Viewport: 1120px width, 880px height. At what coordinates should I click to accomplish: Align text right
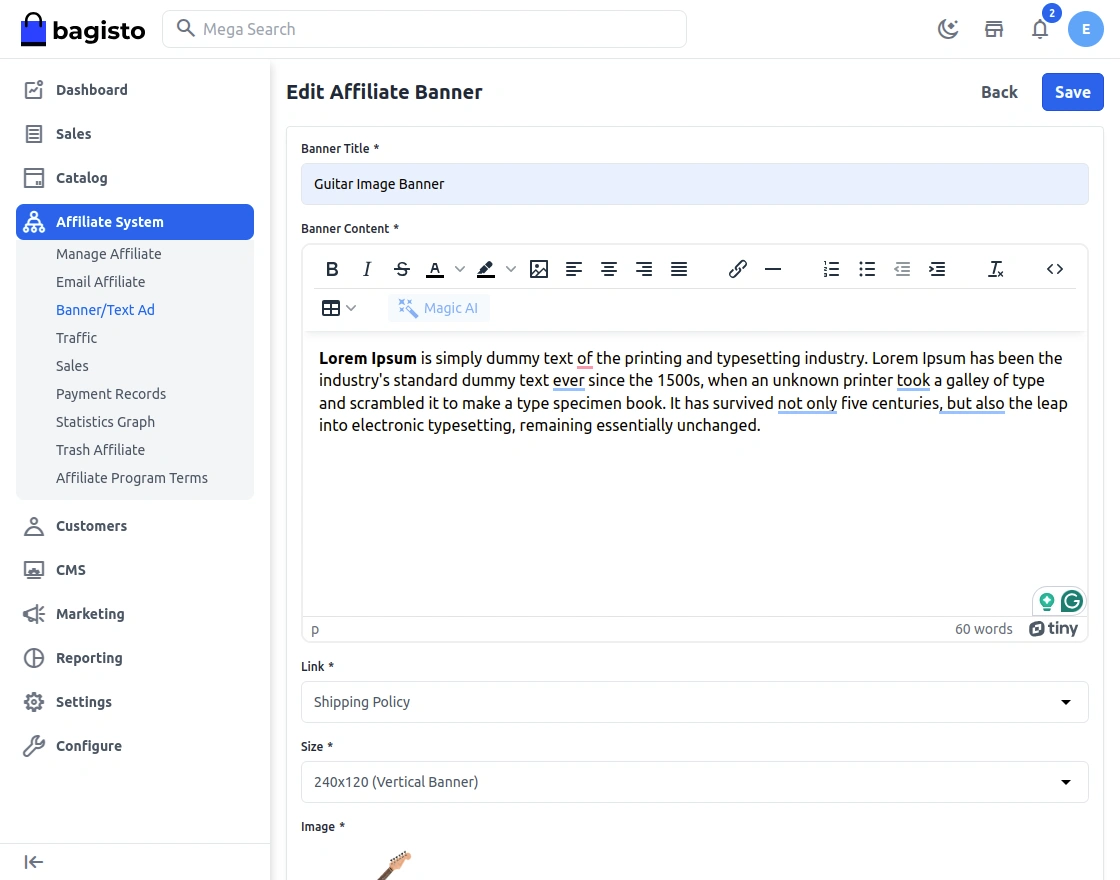pos(644,269)
